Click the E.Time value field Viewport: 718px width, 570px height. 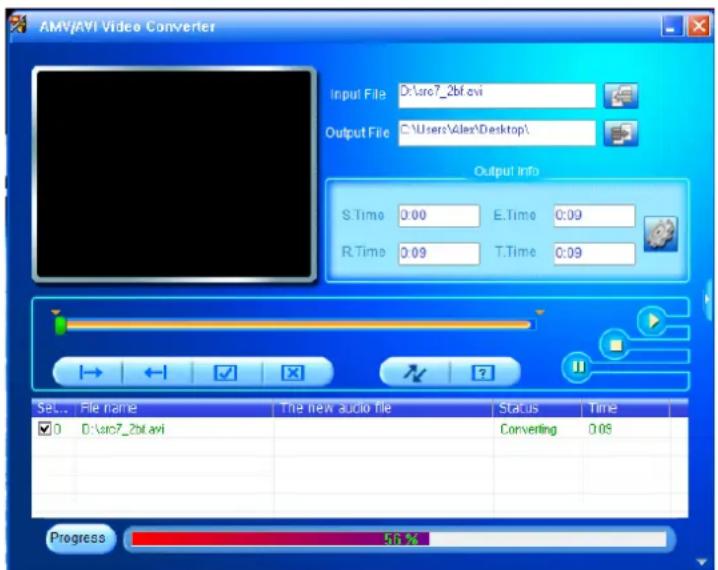[x=594, y=216]
